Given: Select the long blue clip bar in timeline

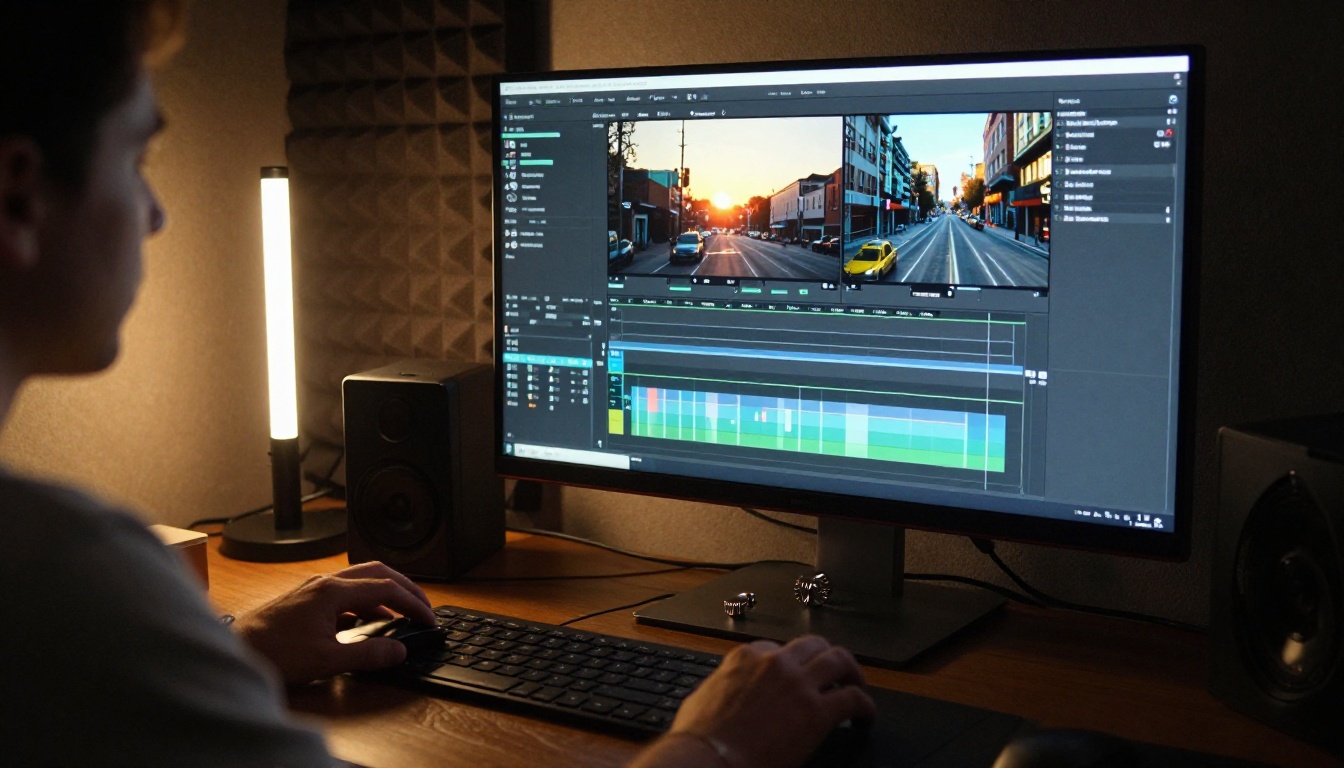Looking at the screenshot, I should [x=816, y=358].
